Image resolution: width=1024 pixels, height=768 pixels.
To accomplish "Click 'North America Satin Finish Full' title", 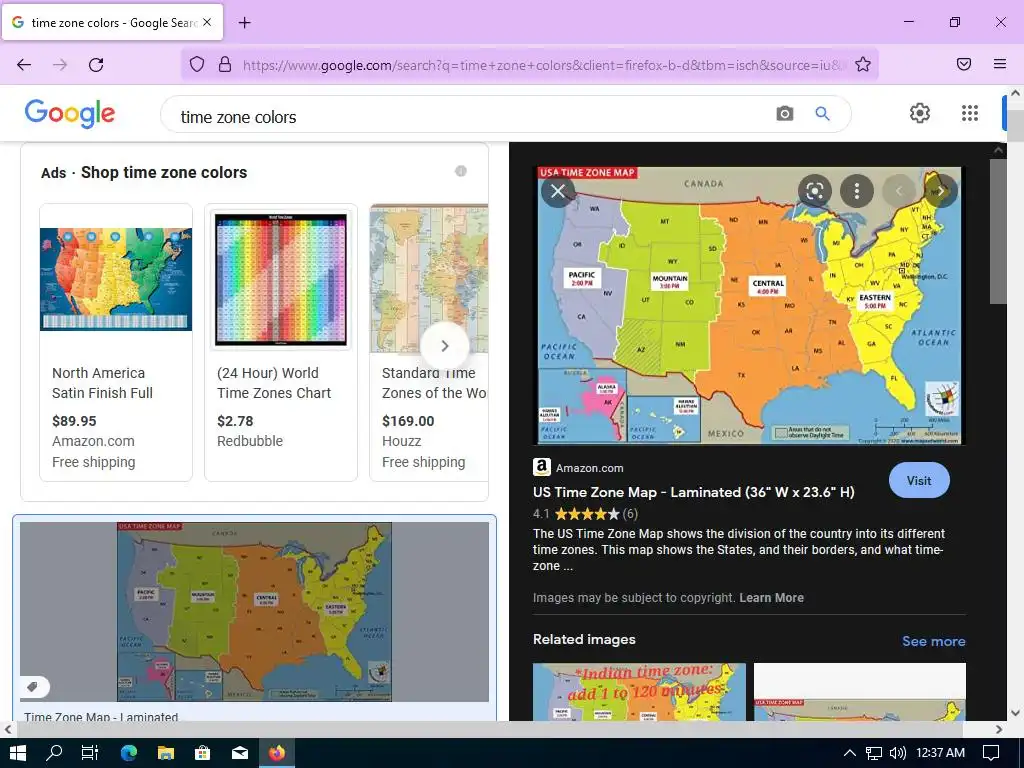I will tap(103, 383).
